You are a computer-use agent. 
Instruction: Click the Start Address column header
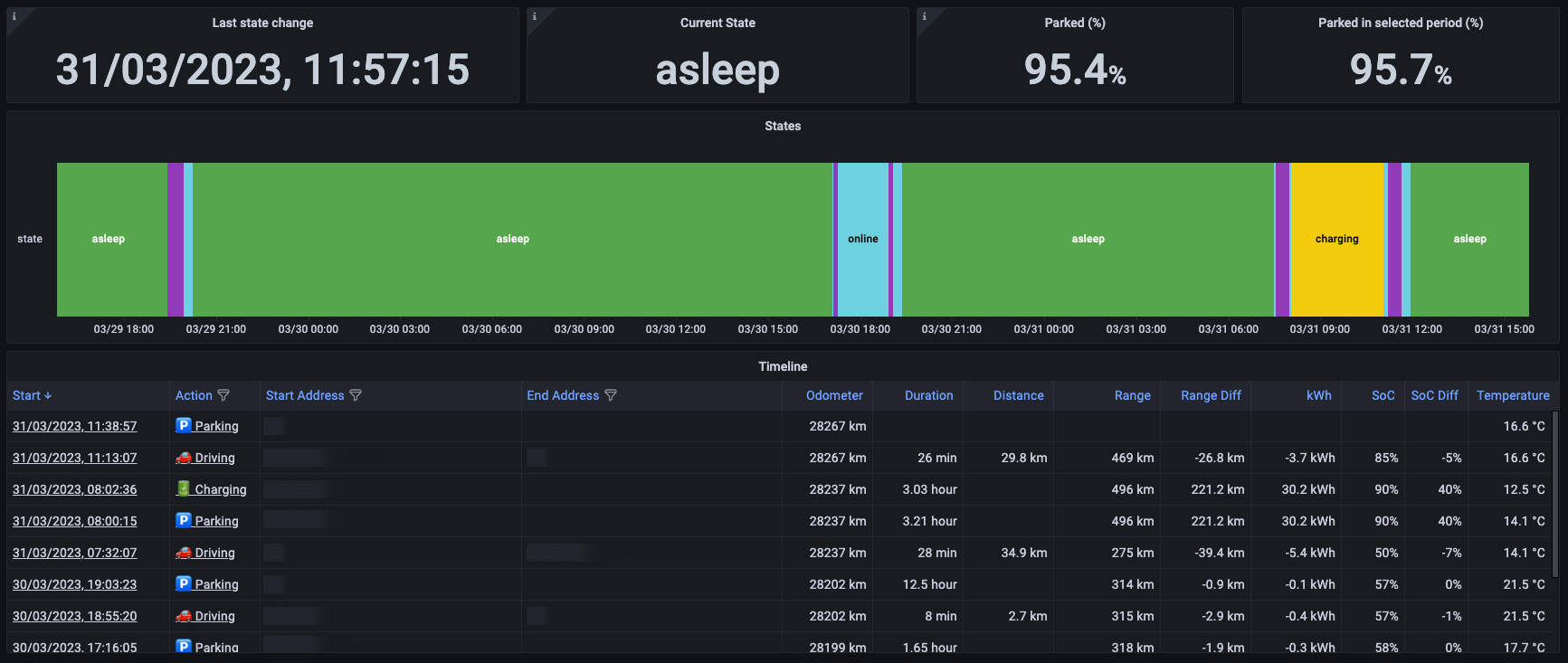point(305,395)
